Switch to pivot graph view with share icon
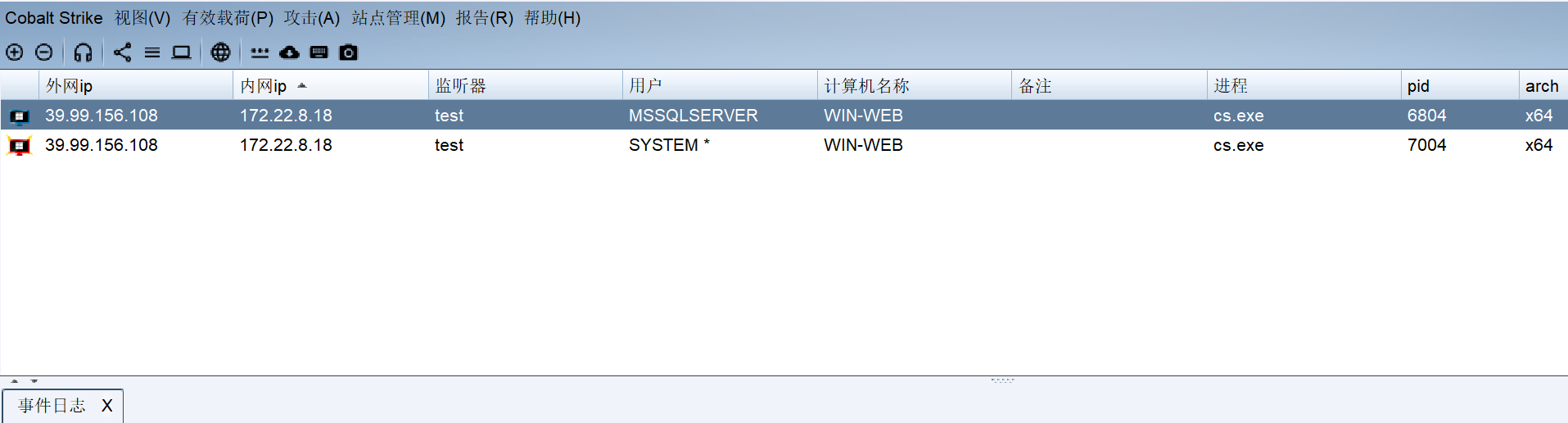1568x423 pixels. pyautogui.click(x=122, y=52)
